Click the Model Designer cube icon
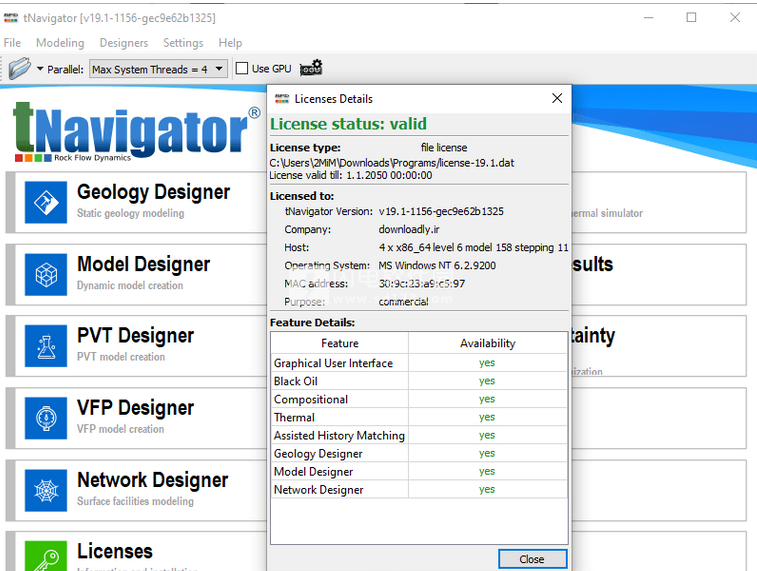 point(46,274)
